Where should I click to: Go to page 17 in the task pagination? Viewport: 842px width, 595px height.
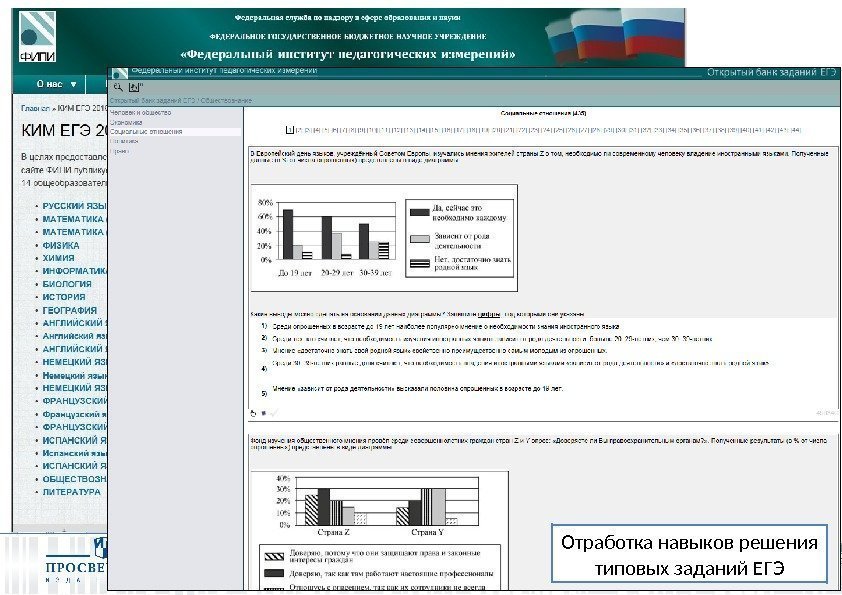[461, 130]
